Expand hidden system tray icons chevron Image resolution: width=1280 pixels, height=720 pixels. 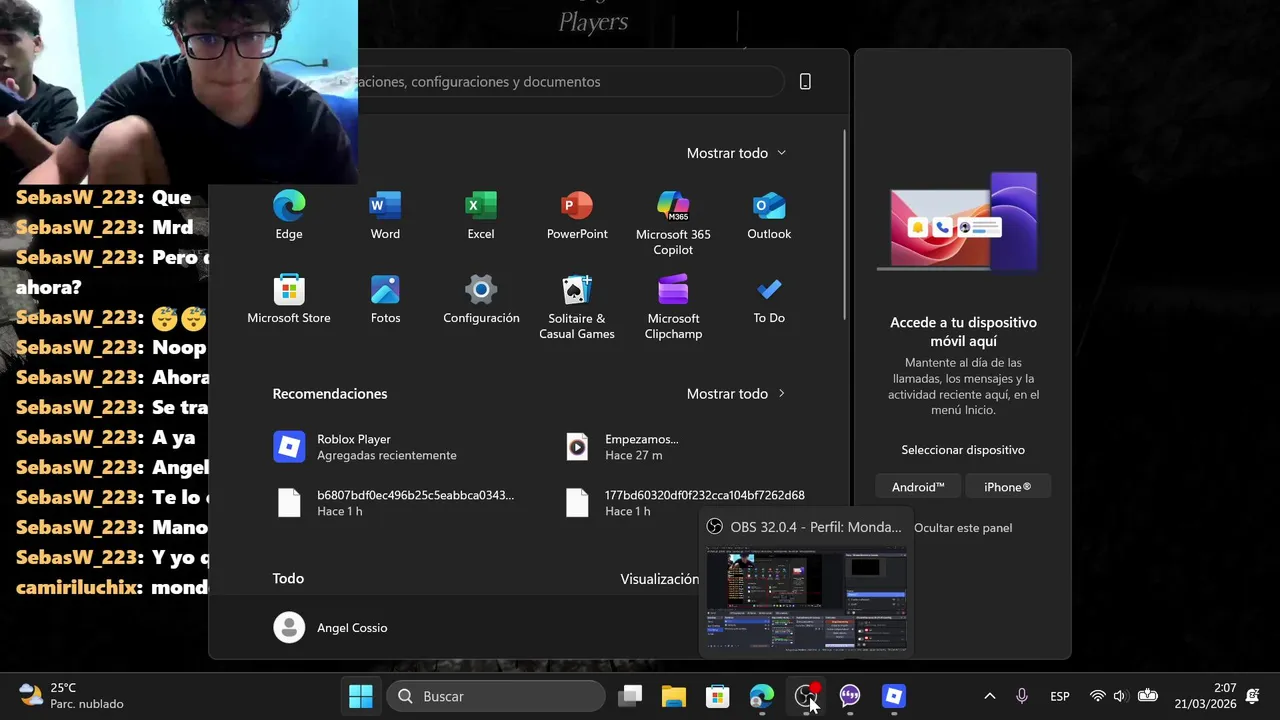(x=990, y=696)
